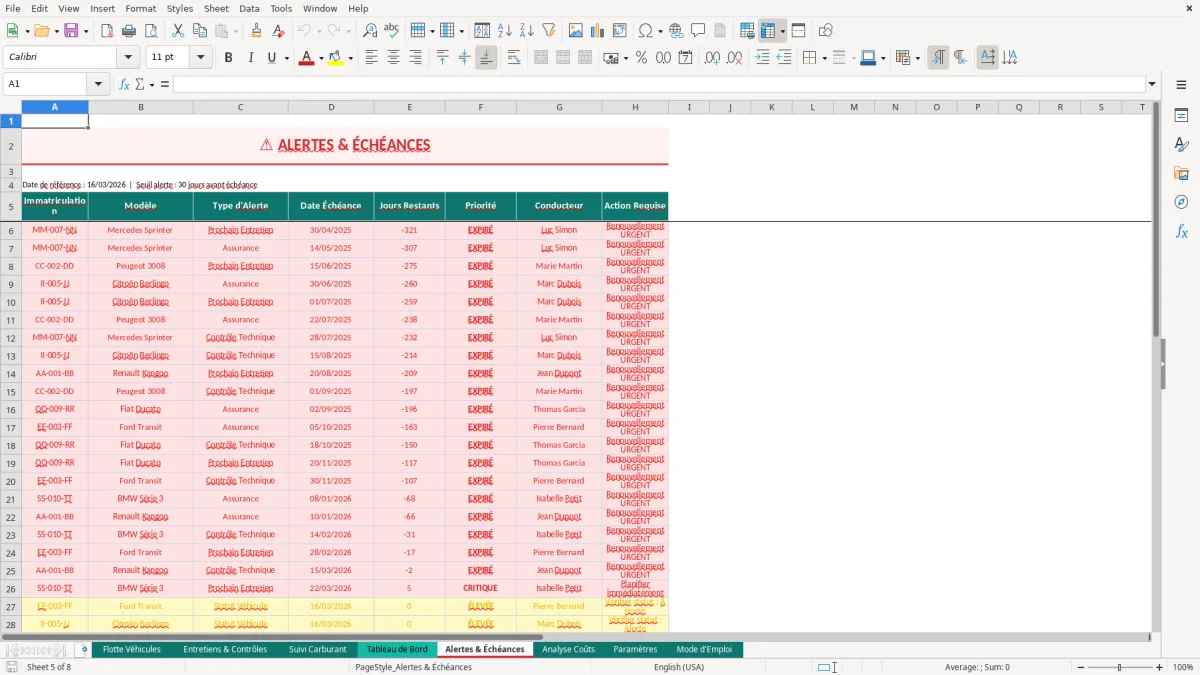The width and height of the screenshot is (1200, 675).
Task: Open the Gallery sidebar panel
Action: tap(1181, 174)
